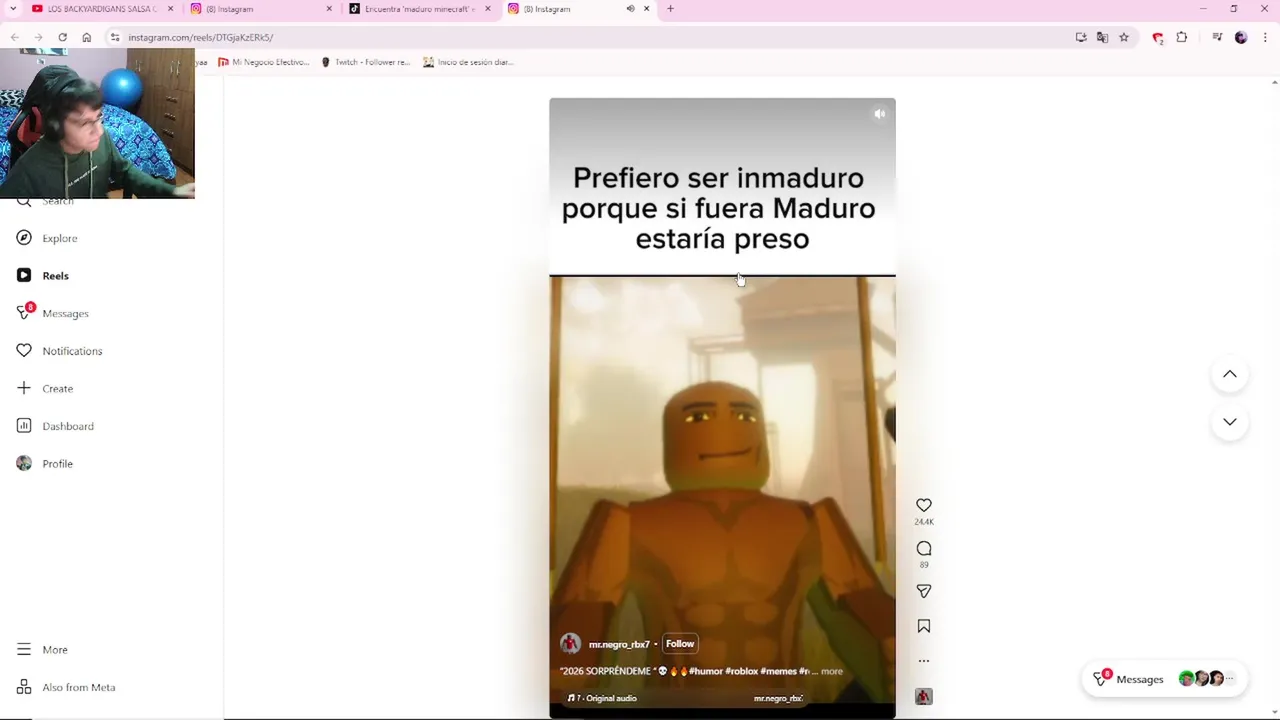Go to the next reel arrow
Image resolution: width=1280 pixels, height=720 pixels.
tap(1230, 422)
